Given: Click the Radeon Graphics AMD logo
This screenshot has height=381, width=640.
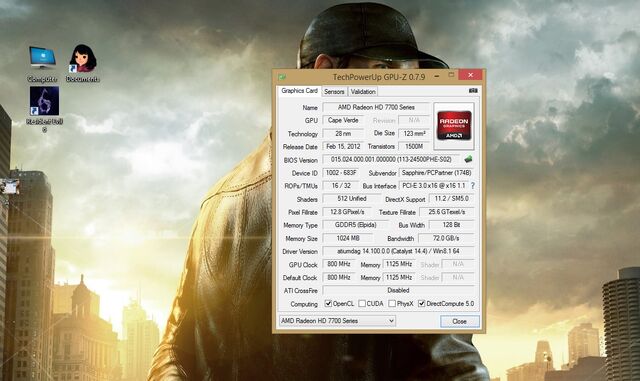Looking at the screenshot, I should (x=454, y=126).
